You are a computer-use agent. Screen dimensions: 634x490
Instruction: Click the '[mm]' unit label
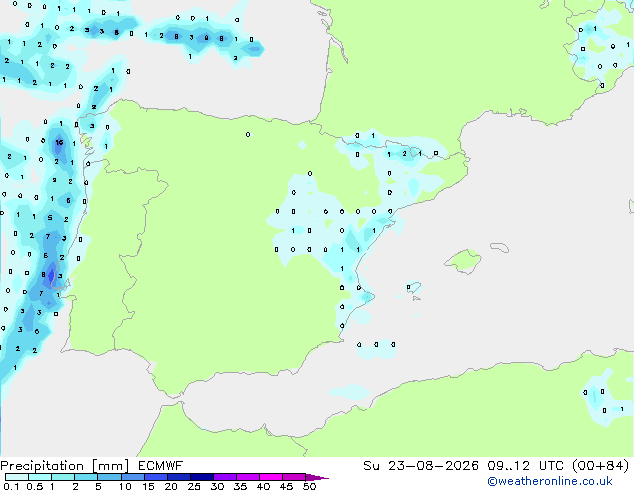(110, 466)
